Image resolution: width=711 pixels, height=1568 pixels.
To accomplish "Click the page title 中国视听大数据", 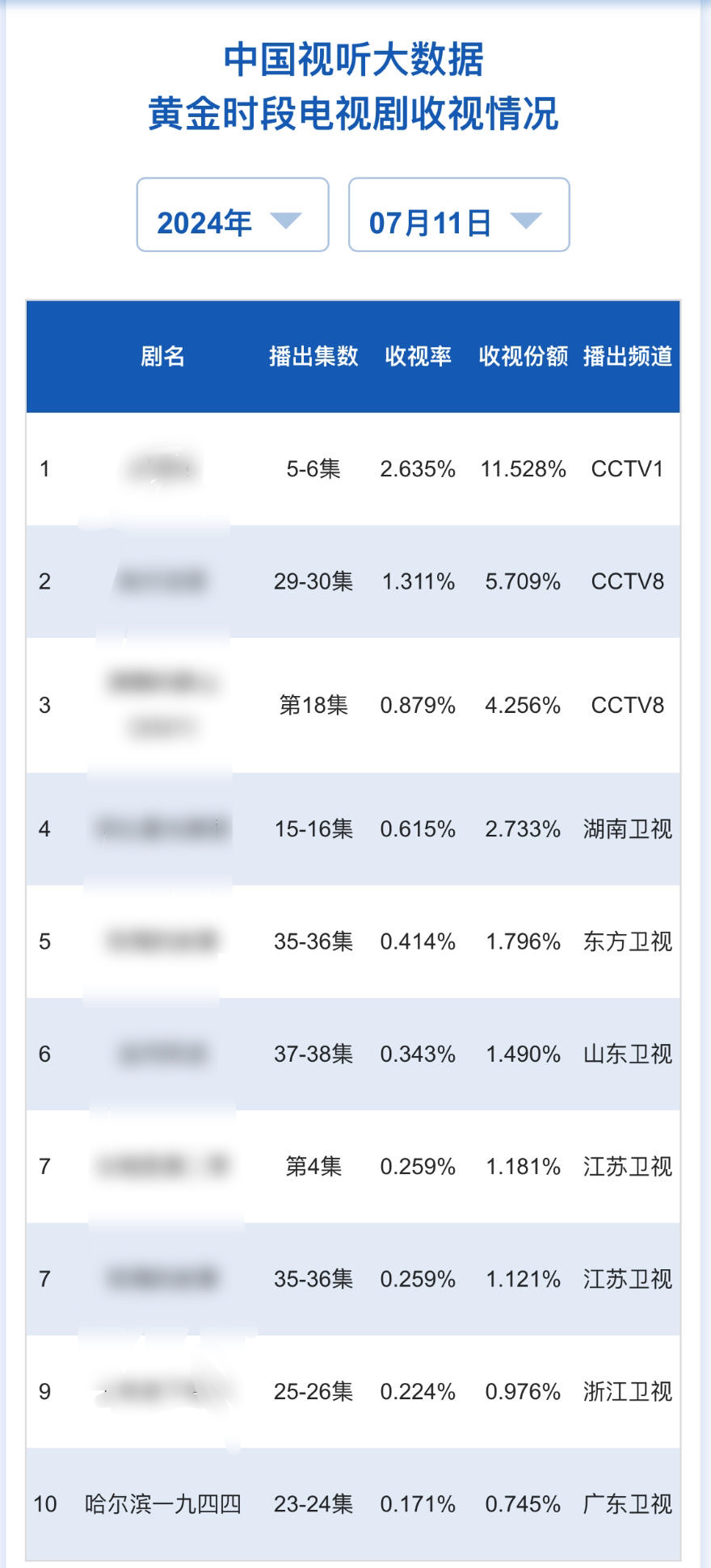I will [x=354, y=61].
